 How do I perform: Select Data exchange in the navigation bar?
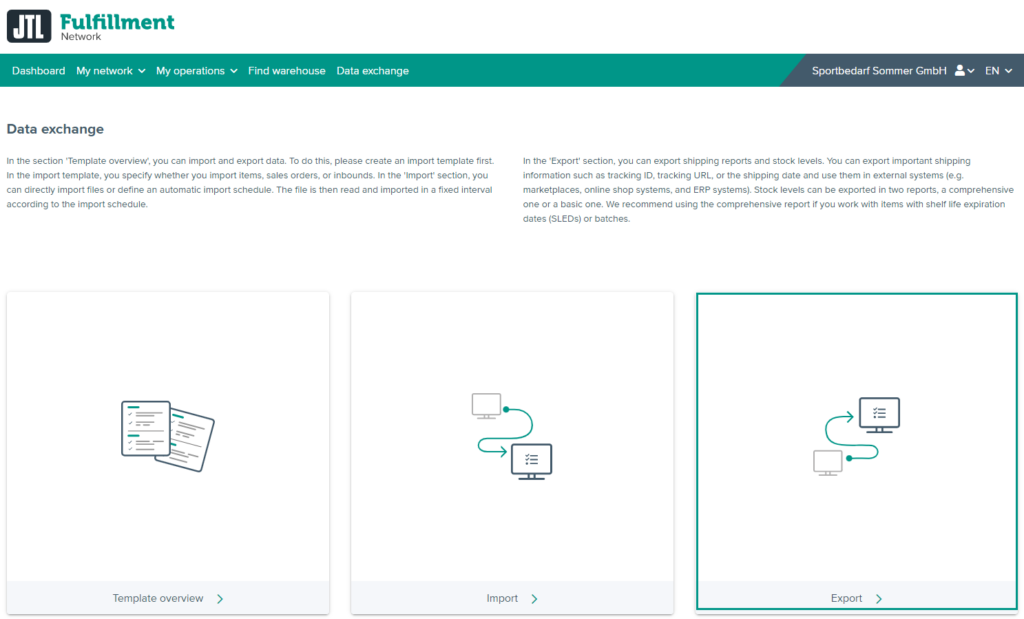[372, 70]
